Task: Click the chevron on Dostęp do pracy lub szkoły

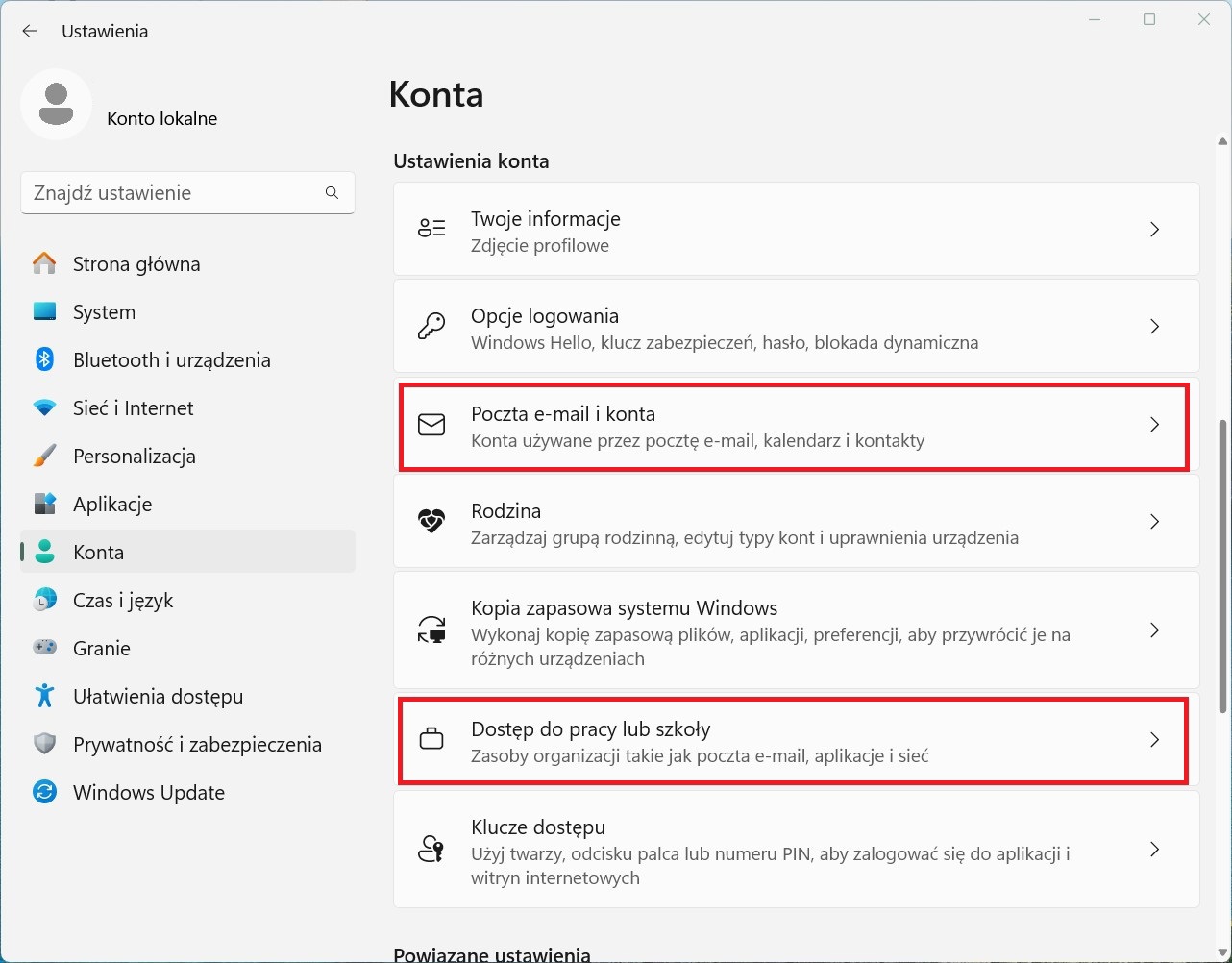Action: [x=1155, y=740]
